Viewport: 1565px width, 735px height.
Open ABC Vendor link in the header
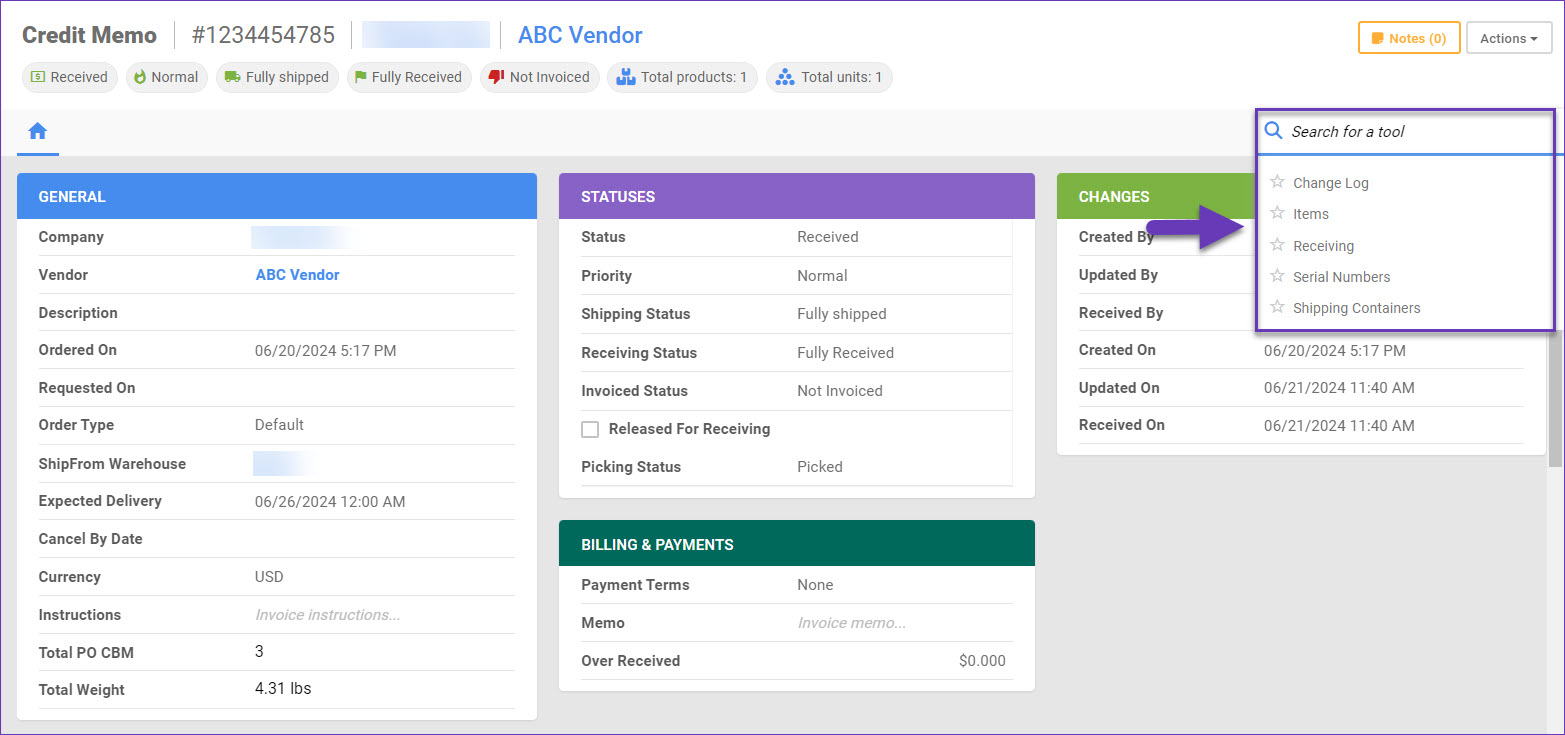point(580,36)
